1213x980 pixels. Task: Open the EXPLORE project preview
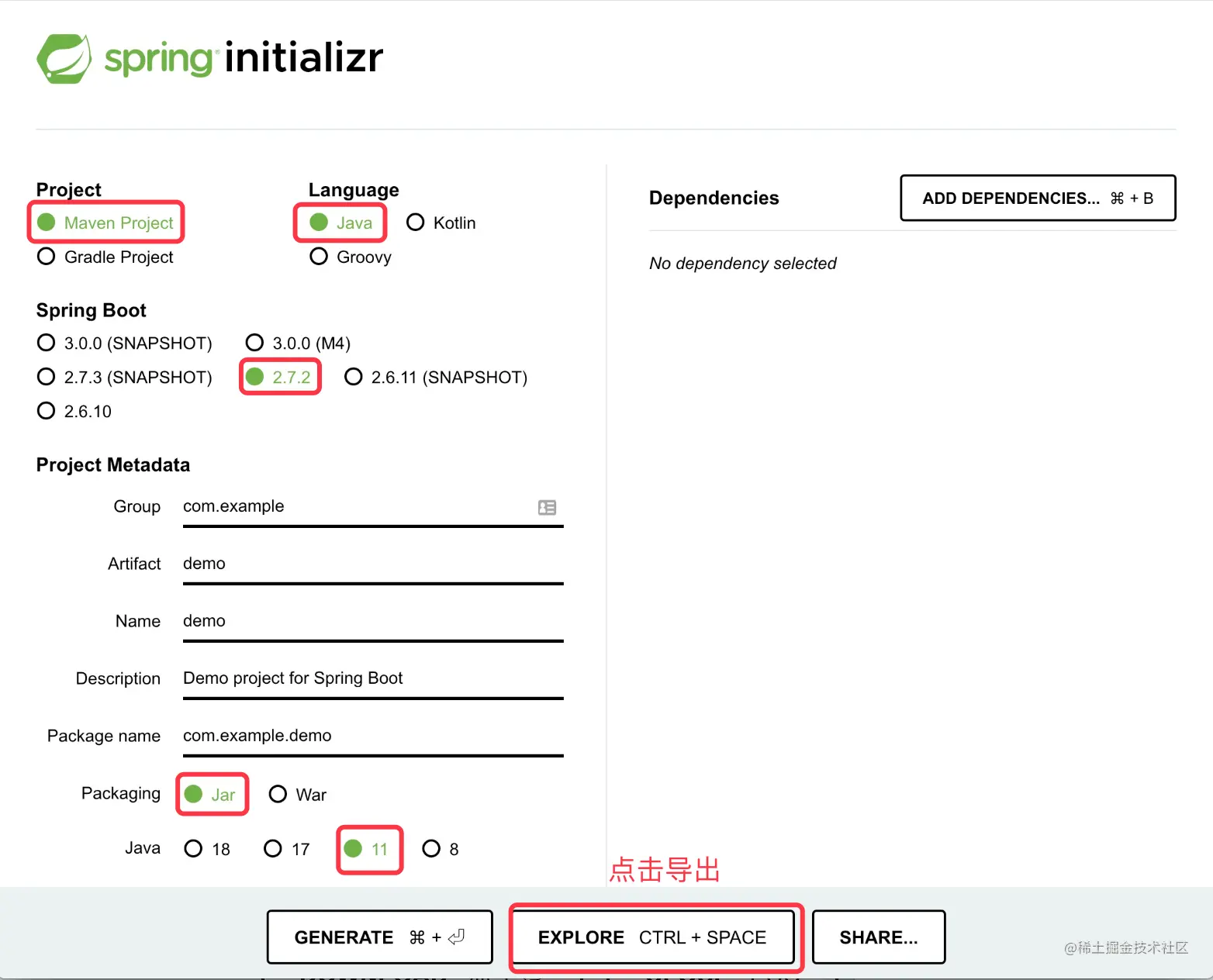point(653,937)
